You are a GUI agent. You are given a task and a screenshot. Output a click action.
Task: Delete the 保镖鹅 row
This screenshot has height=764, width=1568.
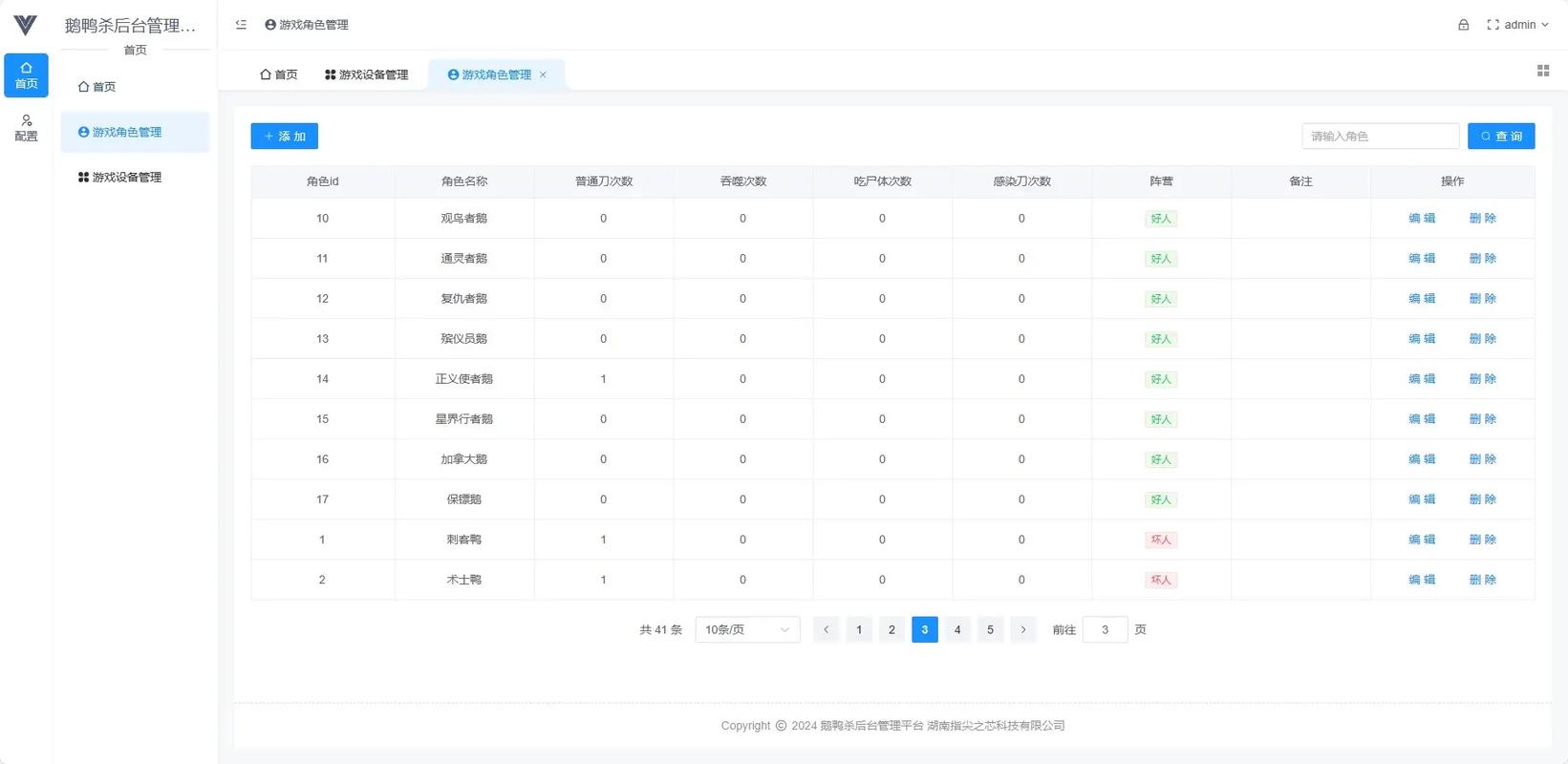1483,499
